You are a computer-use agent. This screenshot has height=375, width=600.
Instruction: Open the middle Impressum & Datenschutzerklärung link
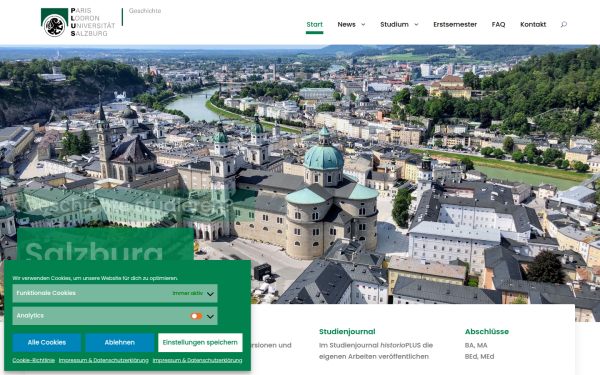click(x=103, y=360)
